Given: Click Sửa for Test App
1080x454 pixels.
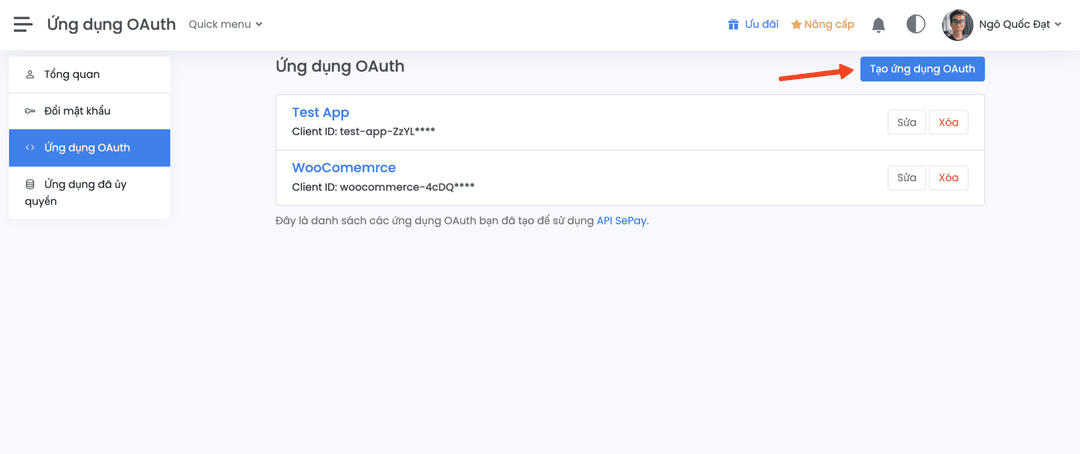Looking at the screenshot, I should [906, 123].
